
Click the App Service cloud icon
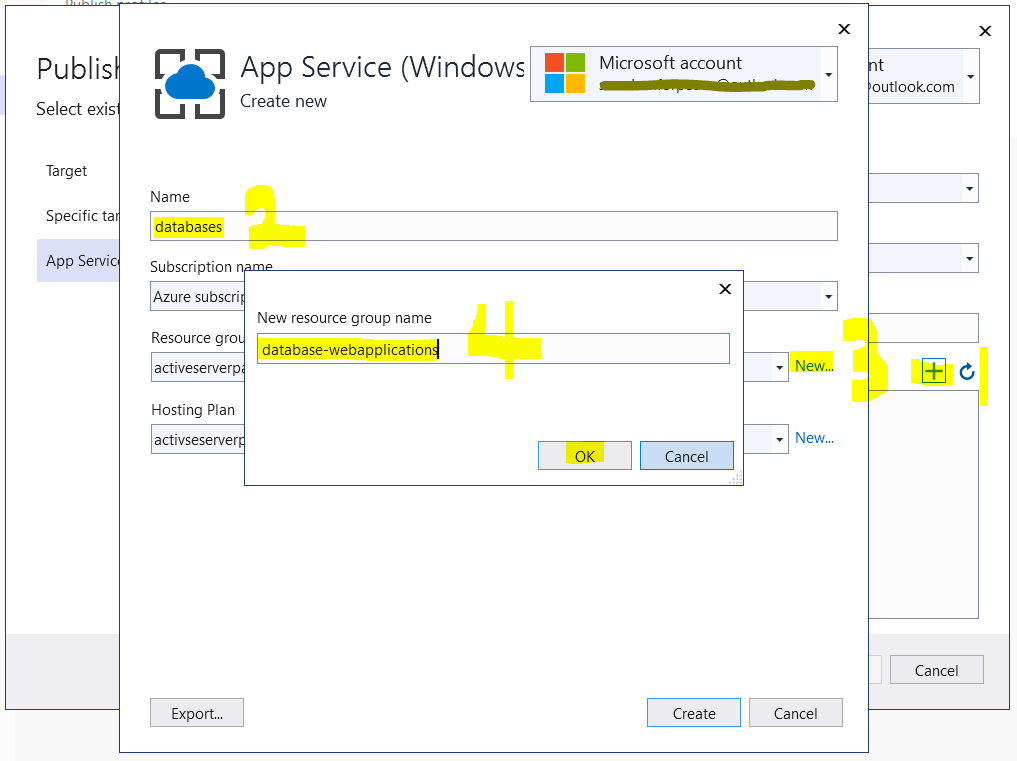tap(189, 84)
